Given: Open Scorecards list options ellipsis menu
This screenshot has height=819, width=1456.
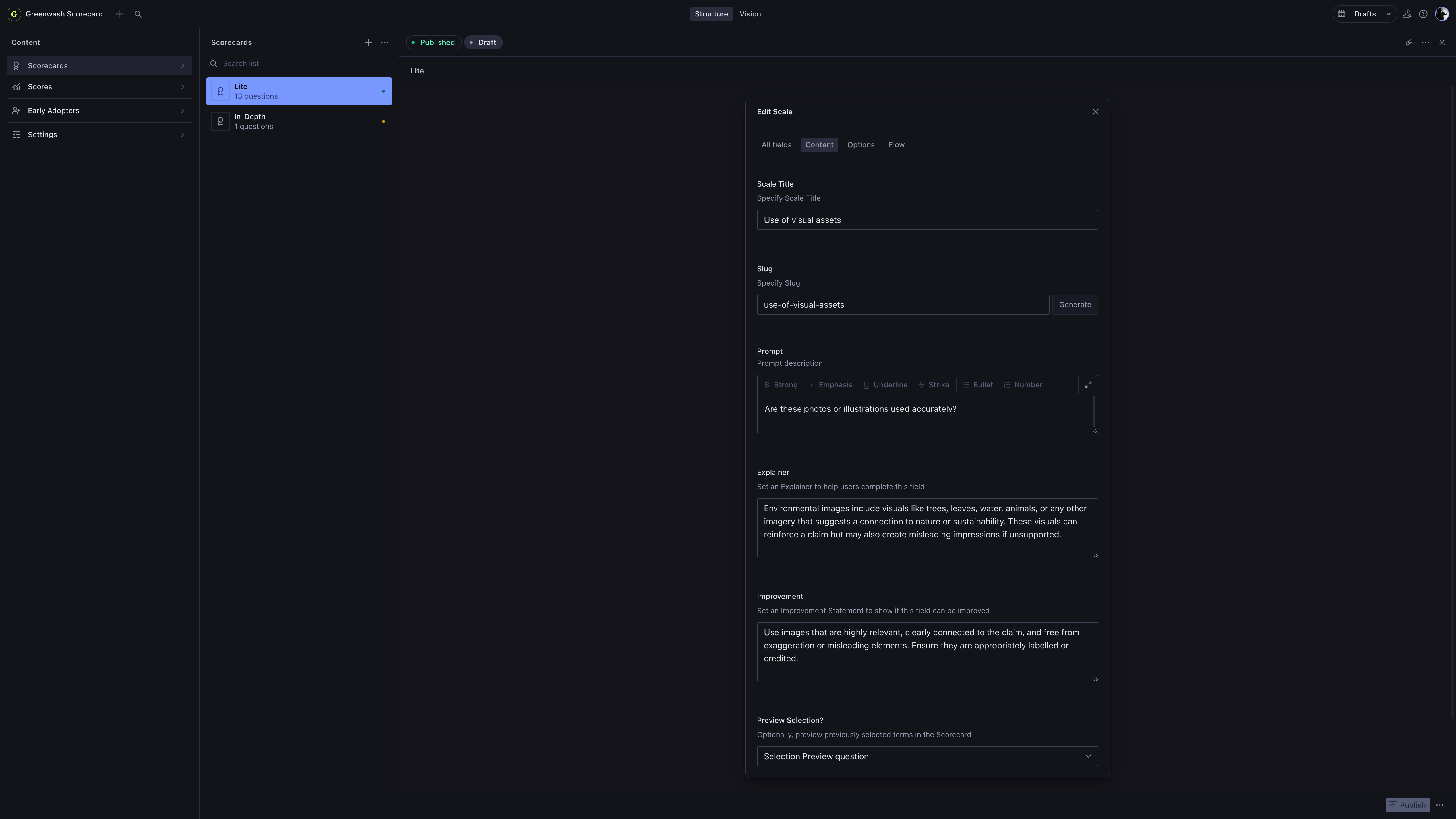Looking at the screenshot, I should click(x=384, y=42).
